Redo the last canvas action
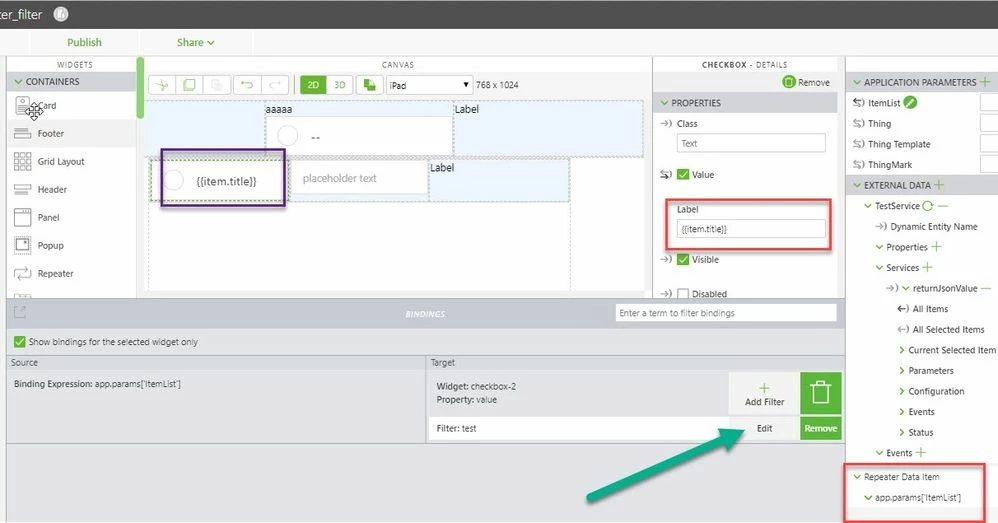 tap(275, 85)
